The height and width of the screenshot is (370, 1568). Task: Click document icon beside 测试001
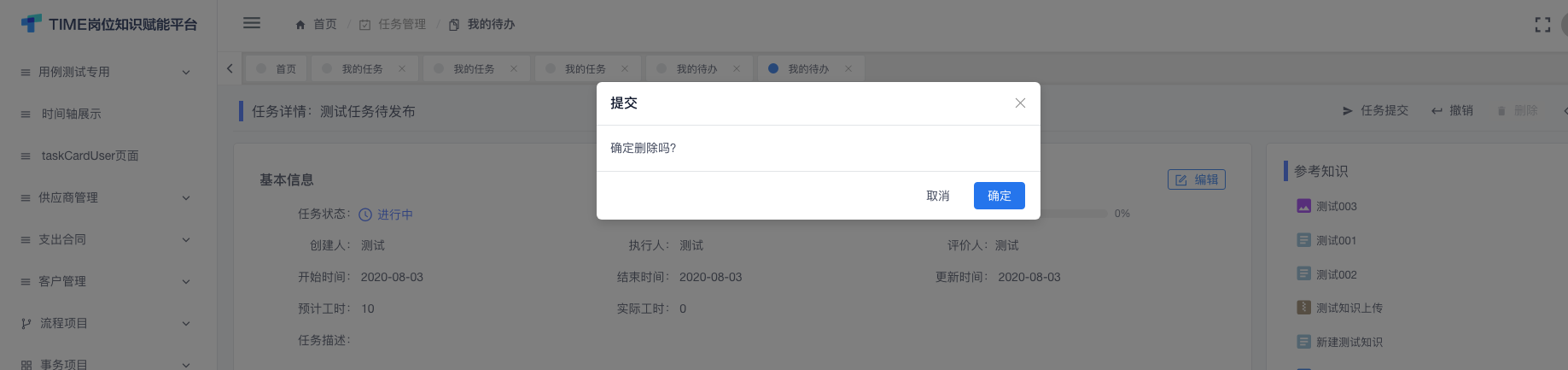click(1303, 240)
